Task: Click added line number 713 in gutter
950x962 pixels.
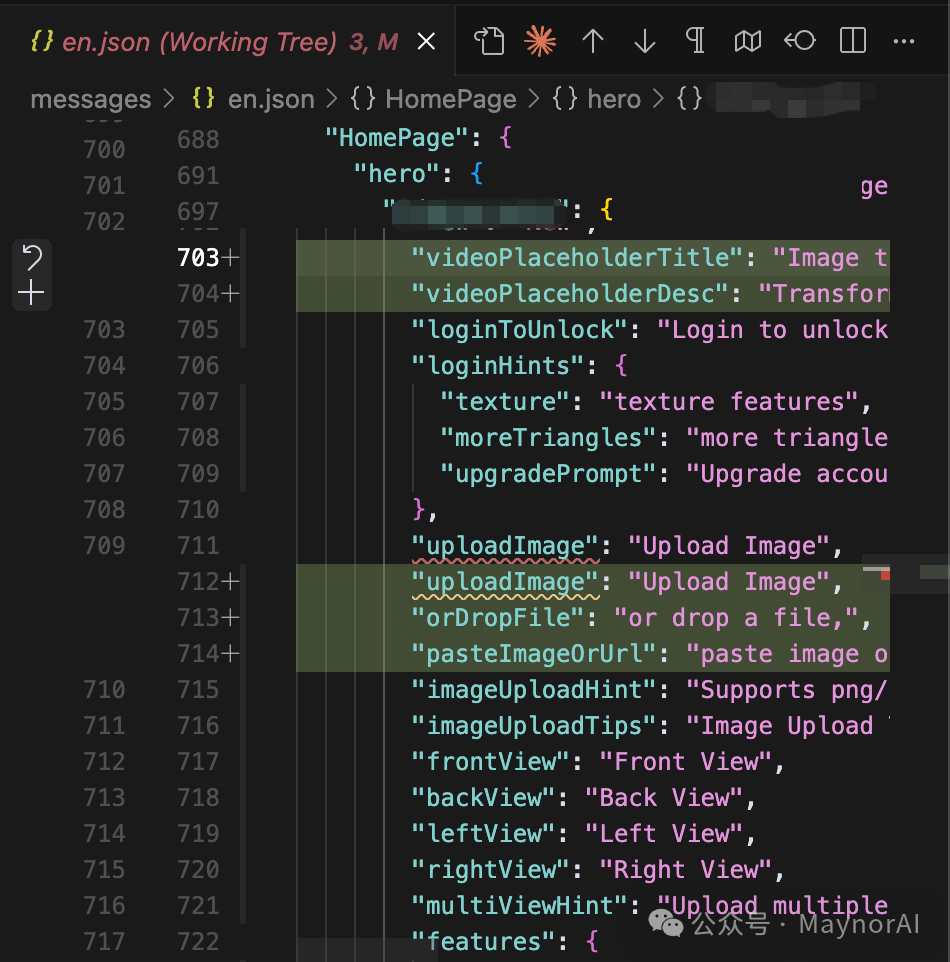Action: pos(198,617)
